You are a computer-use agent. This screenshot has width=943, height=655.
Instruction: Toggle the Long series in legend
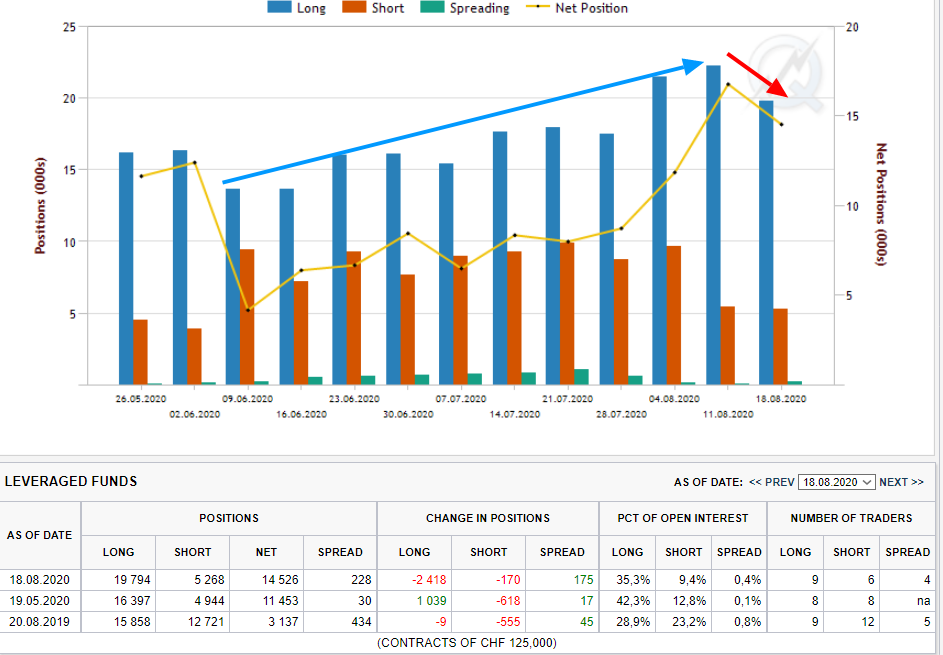click(296, 8)
